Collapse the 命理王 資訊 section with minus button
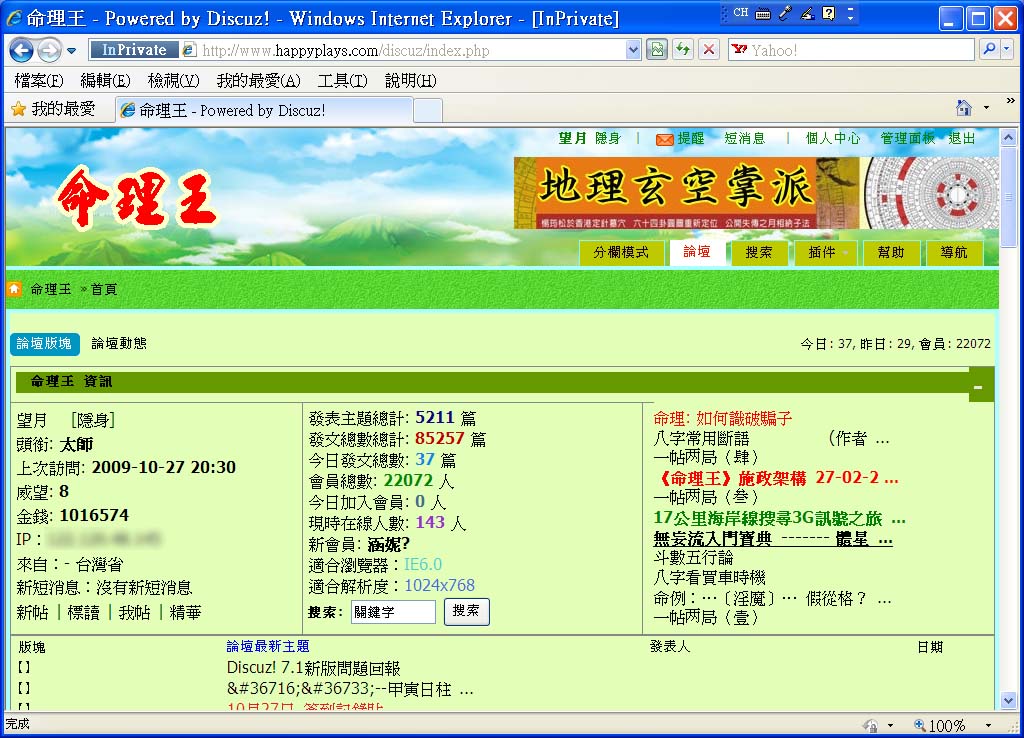Viewport: 1024px width, 738px height. (x=978, y=386)
